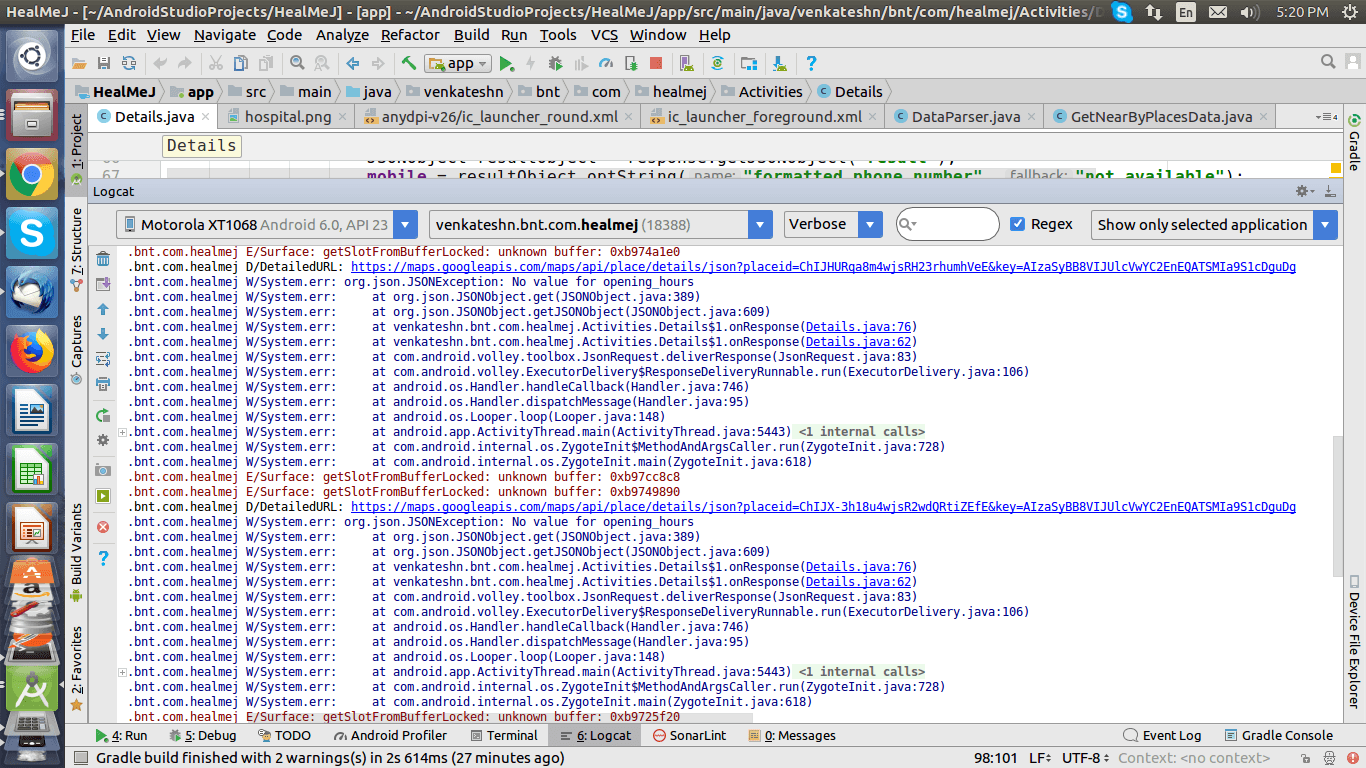Click the logcat search input field

957,225
